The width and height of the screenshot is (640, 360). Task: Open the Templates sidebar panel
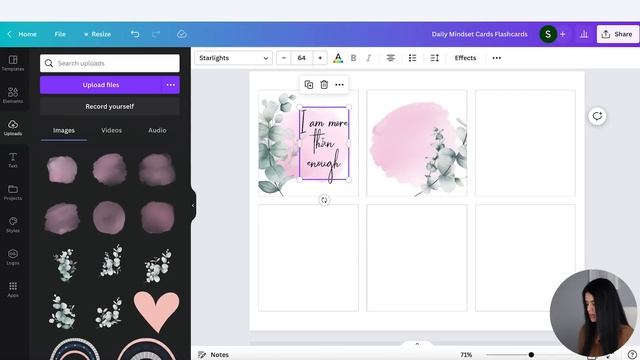tap(13, 63)
